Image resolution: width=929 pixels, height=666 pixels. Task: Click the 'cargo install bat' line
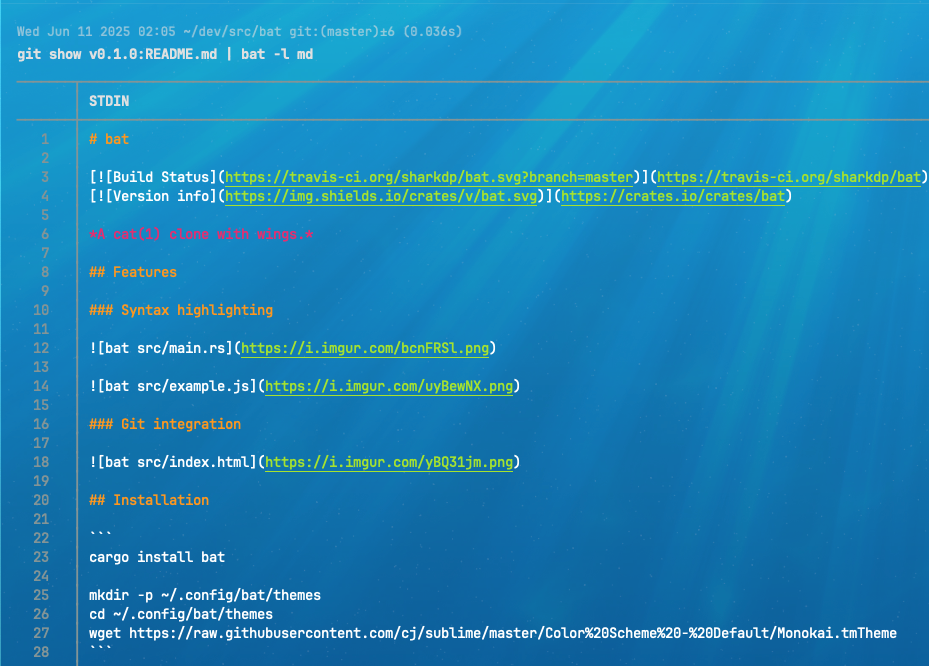pyautogui.click(x=157, y=557)
